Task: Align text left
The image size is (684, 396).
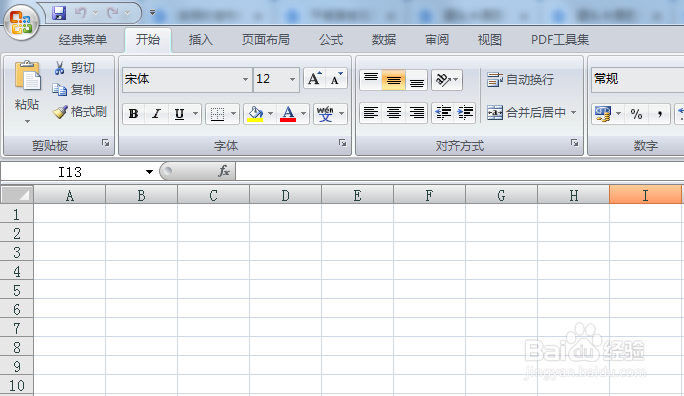Action: tap(371, 113)
